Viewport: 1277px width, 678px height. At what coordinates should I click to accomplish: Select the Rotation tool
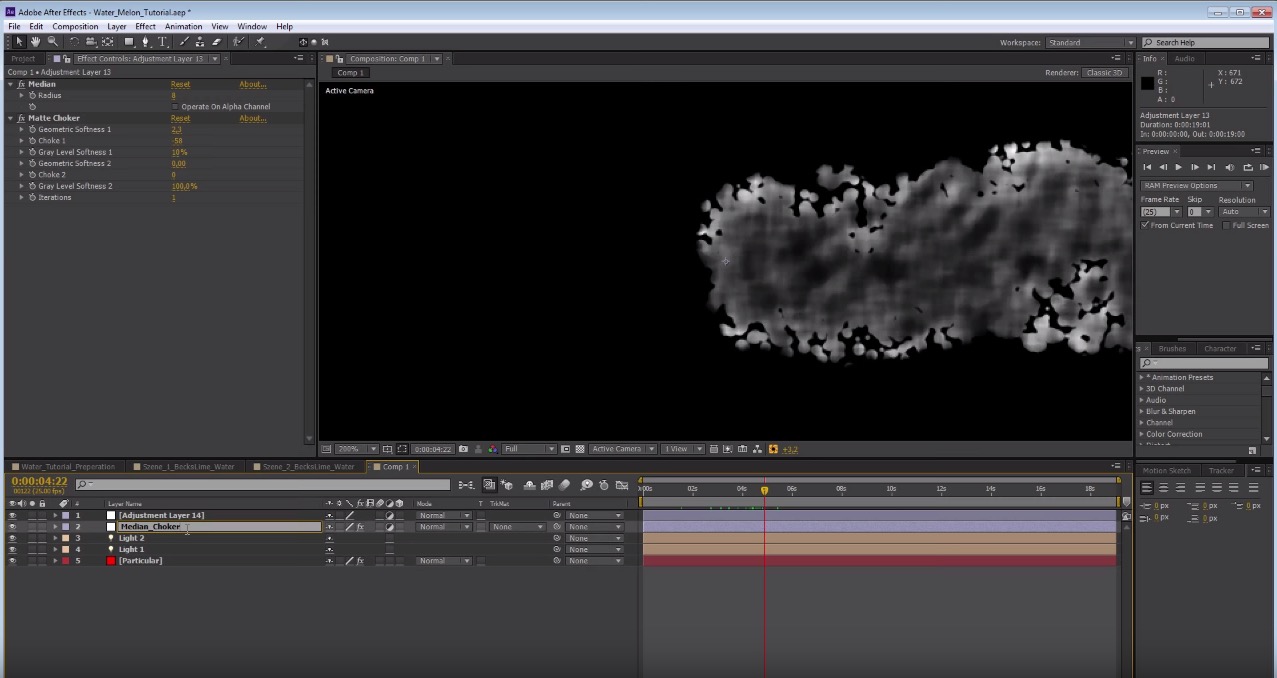pyautogui.click(x=75, y=41)
